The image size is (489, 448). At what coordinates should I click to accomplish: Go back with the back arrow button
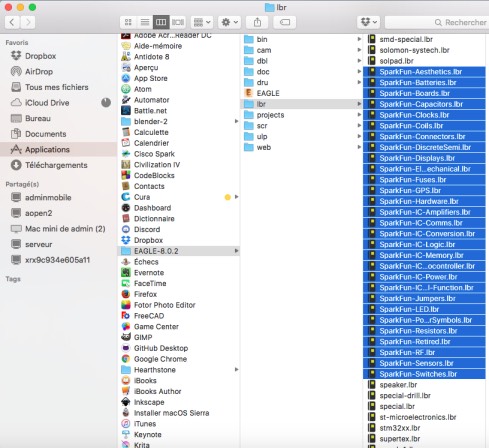point(12,22)
